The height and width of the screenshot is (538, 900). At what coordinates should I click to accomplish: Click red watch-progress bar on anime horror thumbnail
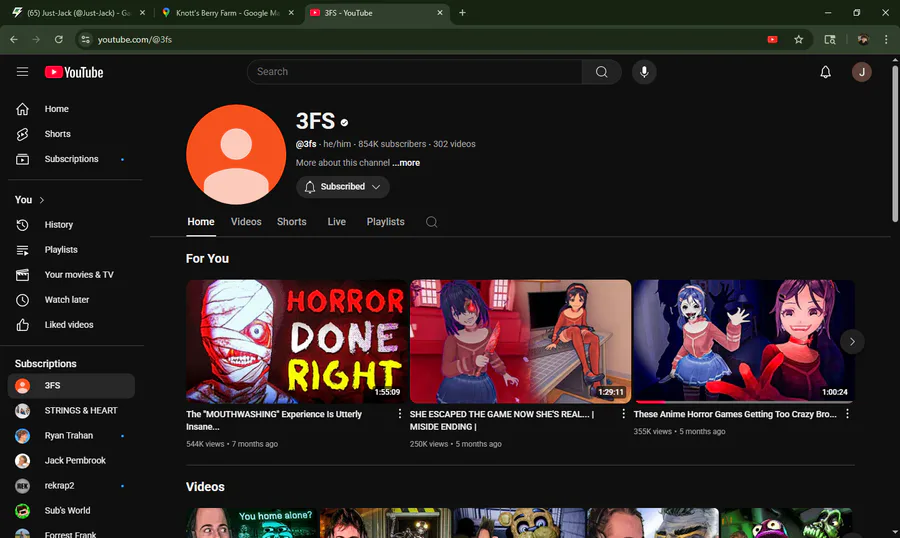tap(650, 402)
